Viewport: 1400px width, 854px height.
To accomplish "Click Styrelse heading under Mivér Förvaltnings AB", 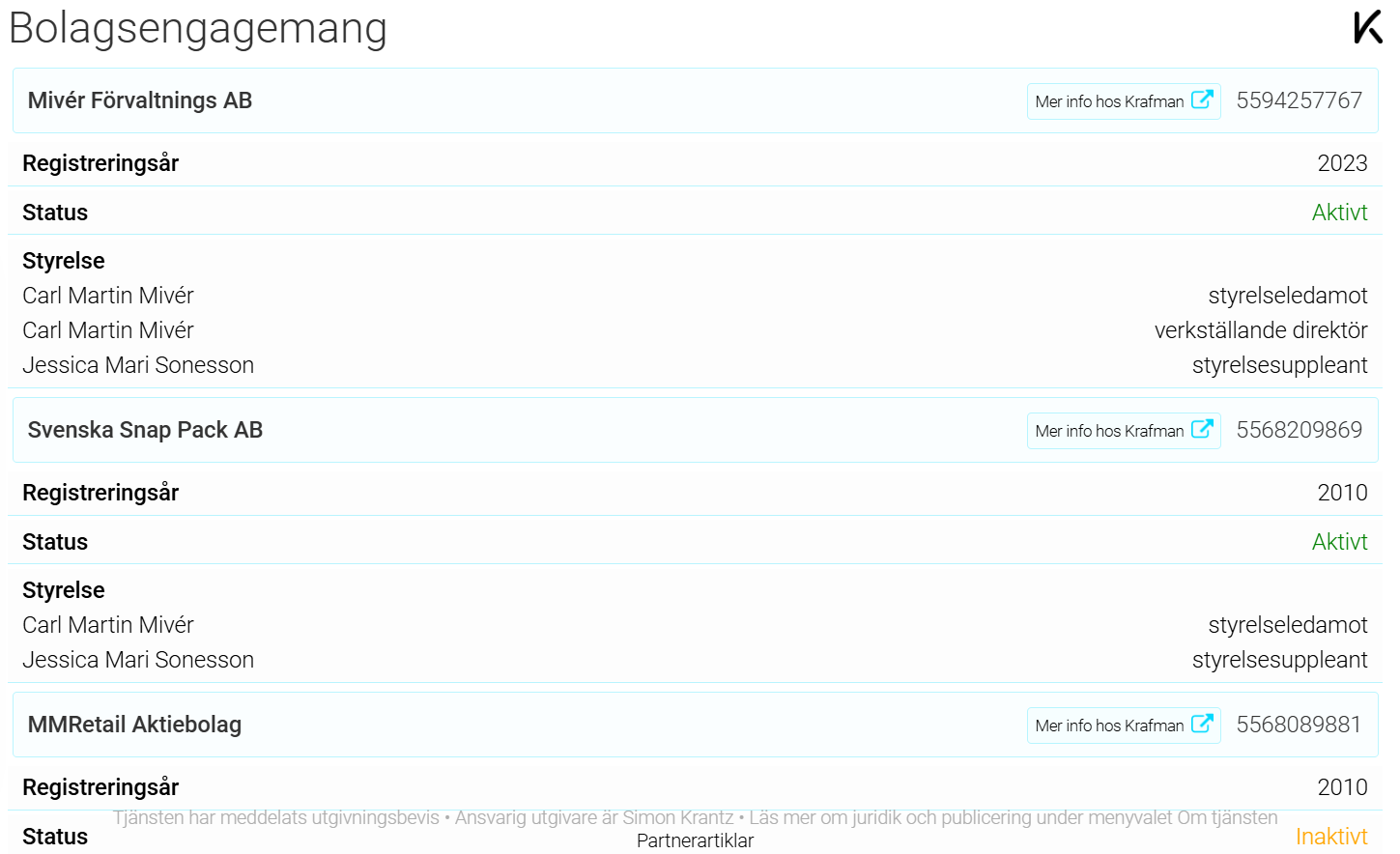I will tap(64, 261).
